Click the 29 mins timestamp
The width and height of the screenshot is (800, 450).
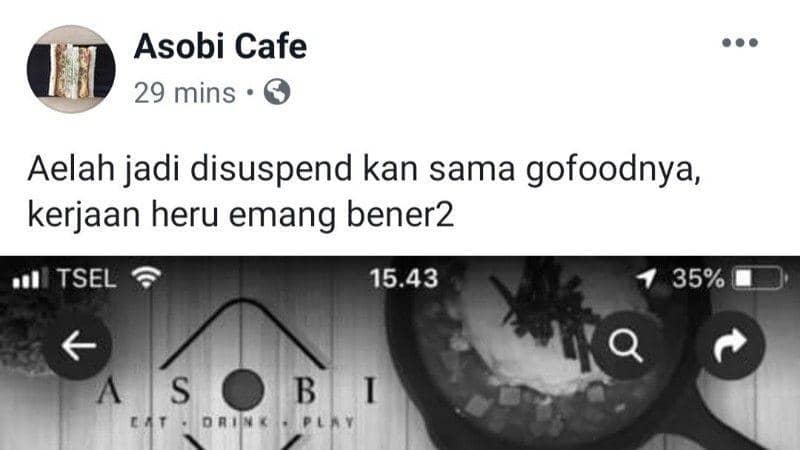point(185,93)
